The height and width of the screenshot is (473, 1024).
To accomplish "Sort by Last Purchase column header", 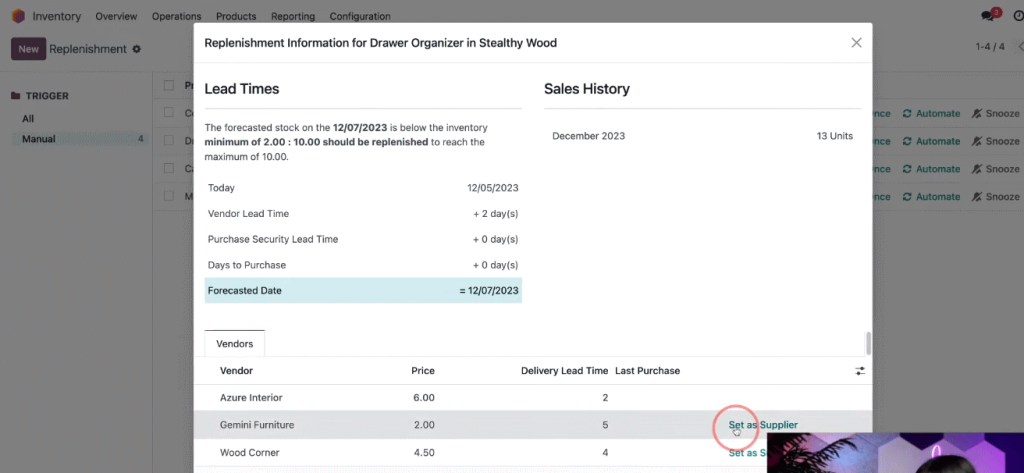I will [x=647, y=371].
